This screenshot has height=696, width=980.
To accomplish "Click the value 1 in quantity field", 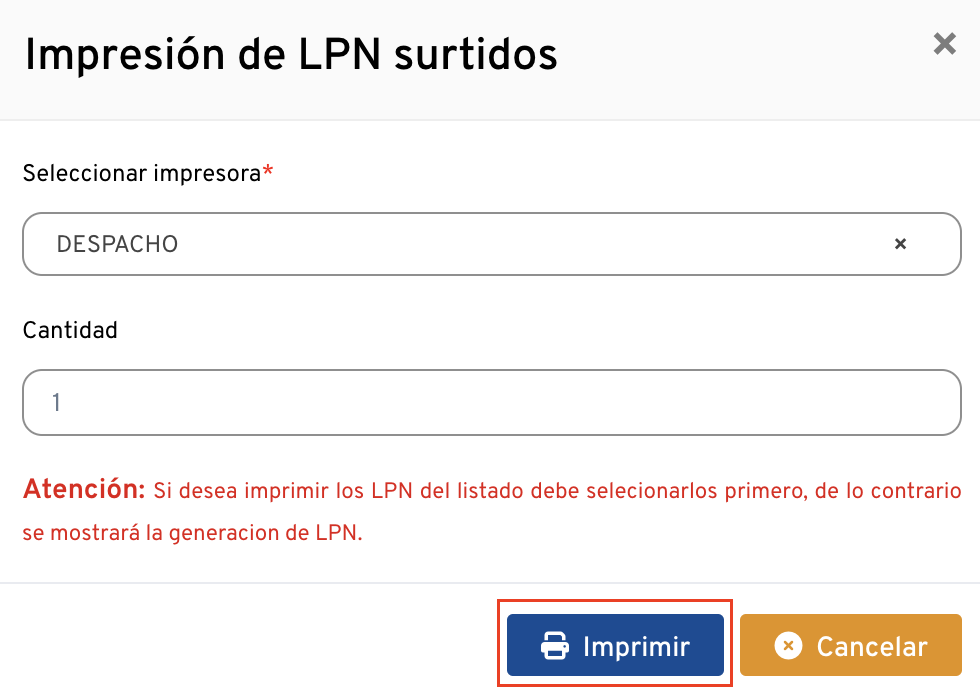I will tap(57, 403).
